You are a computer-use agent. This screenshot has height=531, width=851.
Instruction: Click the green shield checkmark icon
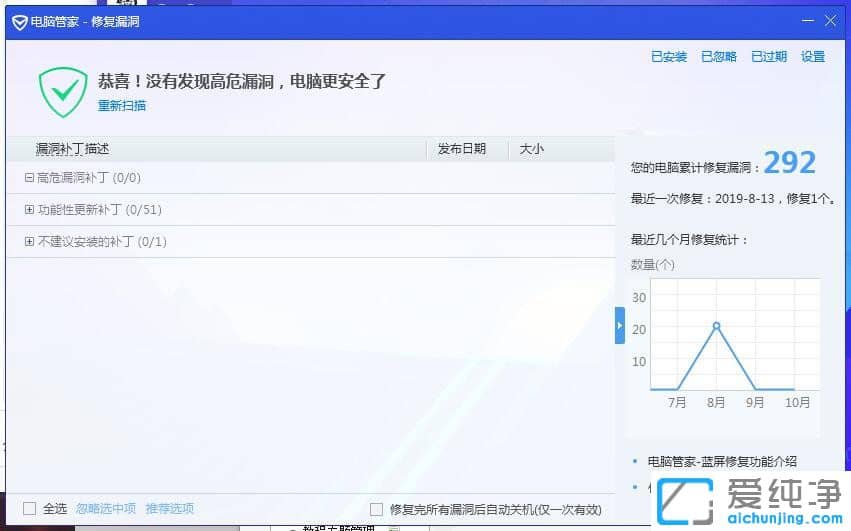63,92
